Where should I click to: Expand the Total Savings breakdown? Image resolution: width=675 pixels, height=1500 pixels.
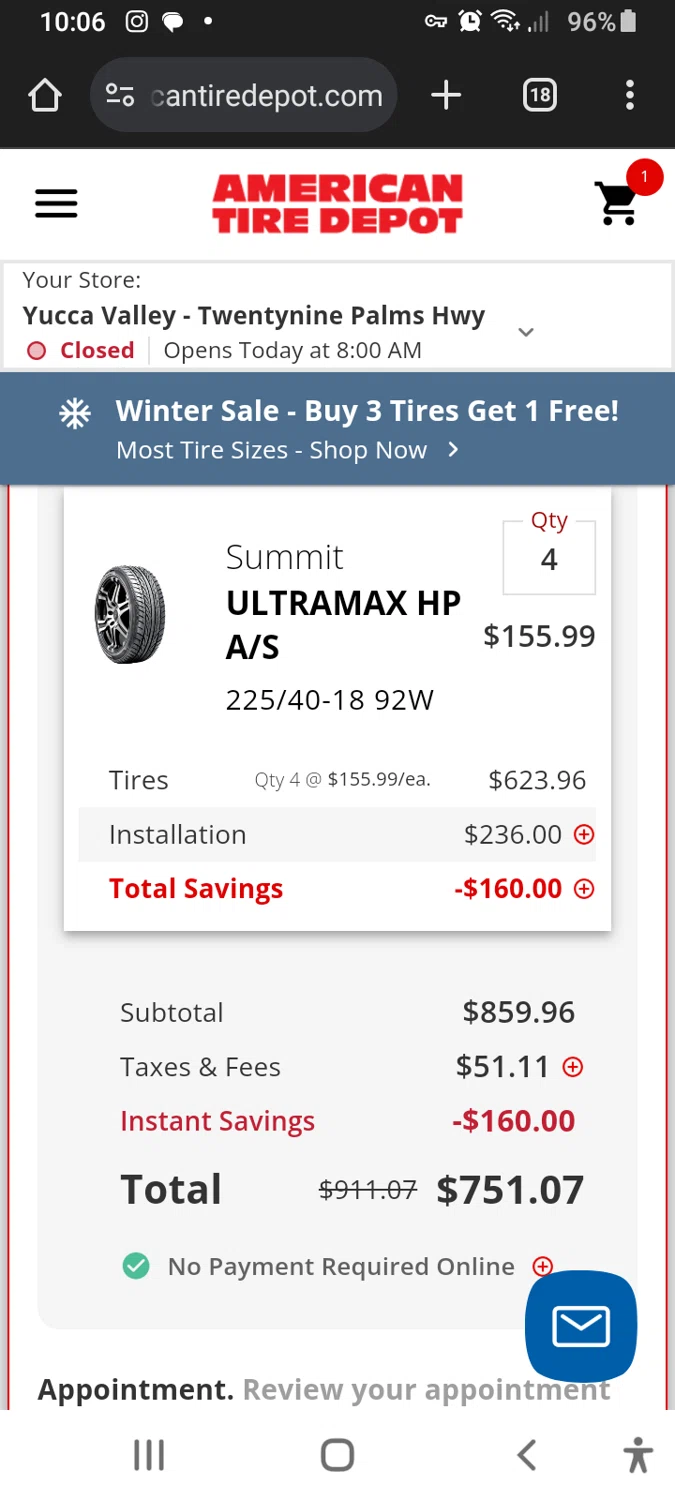[584, 888]
